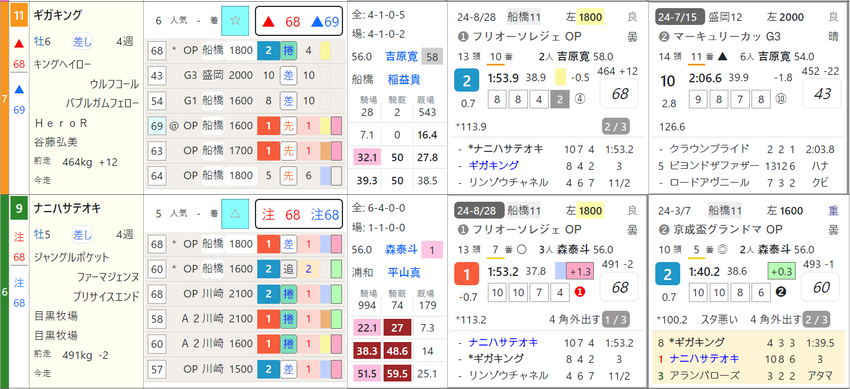Open the blue ギガキング link in the result list
The height and width of the screenshot is (389, 850).
pyautogui.click(x=493, y=165)
